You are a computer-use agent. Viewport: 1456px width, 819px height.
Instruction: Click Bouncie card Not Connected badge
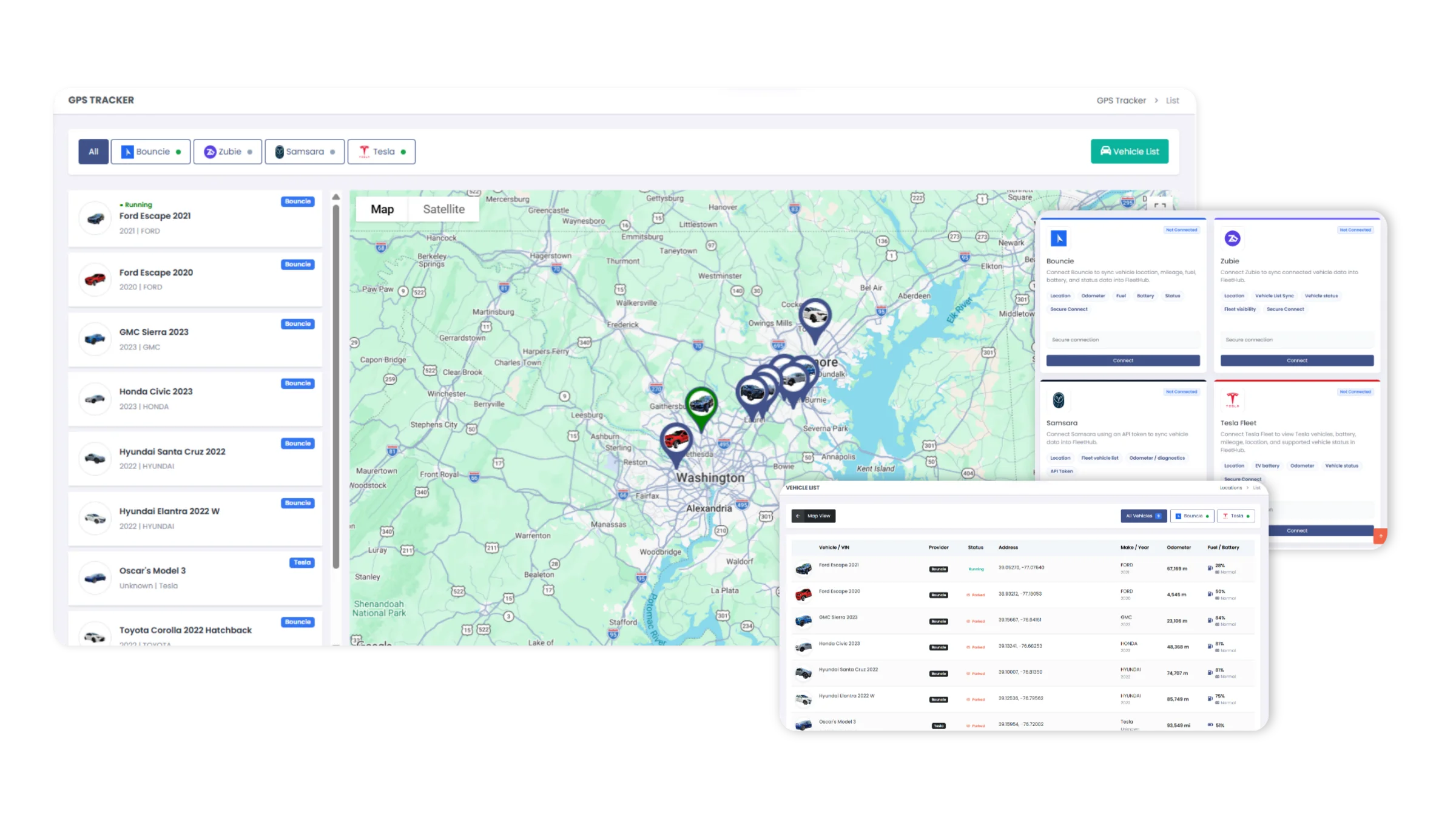tap(1181, 230)
